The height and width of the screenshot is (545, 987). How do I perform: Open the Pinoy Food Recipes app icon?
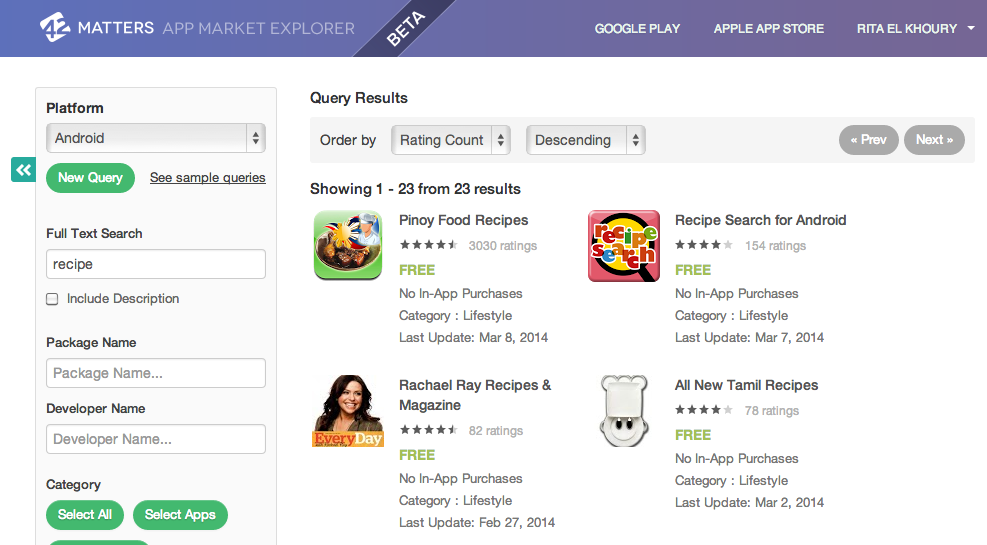[348, 245]
